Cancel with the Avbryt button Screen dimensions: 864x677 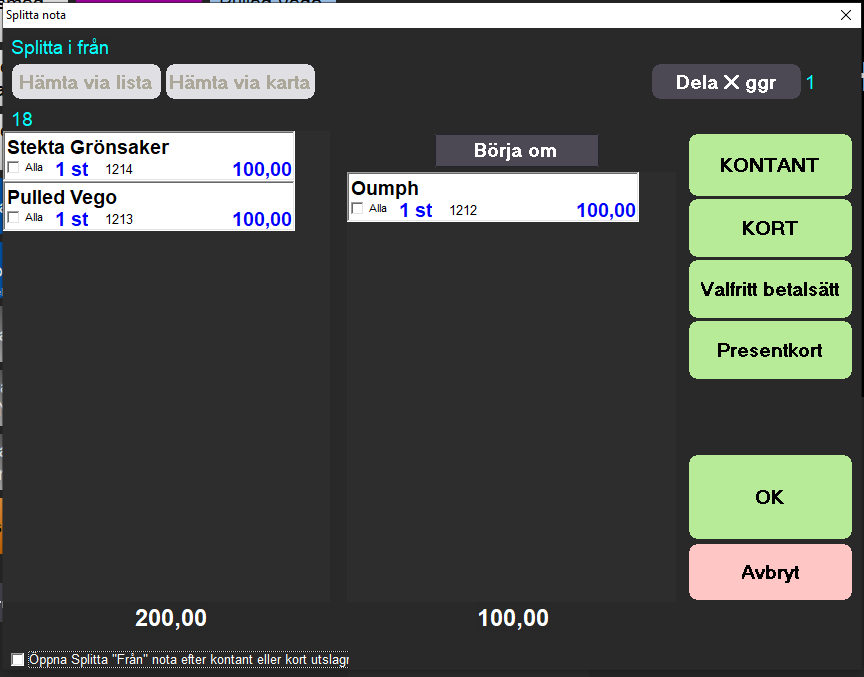click(769, 573)
